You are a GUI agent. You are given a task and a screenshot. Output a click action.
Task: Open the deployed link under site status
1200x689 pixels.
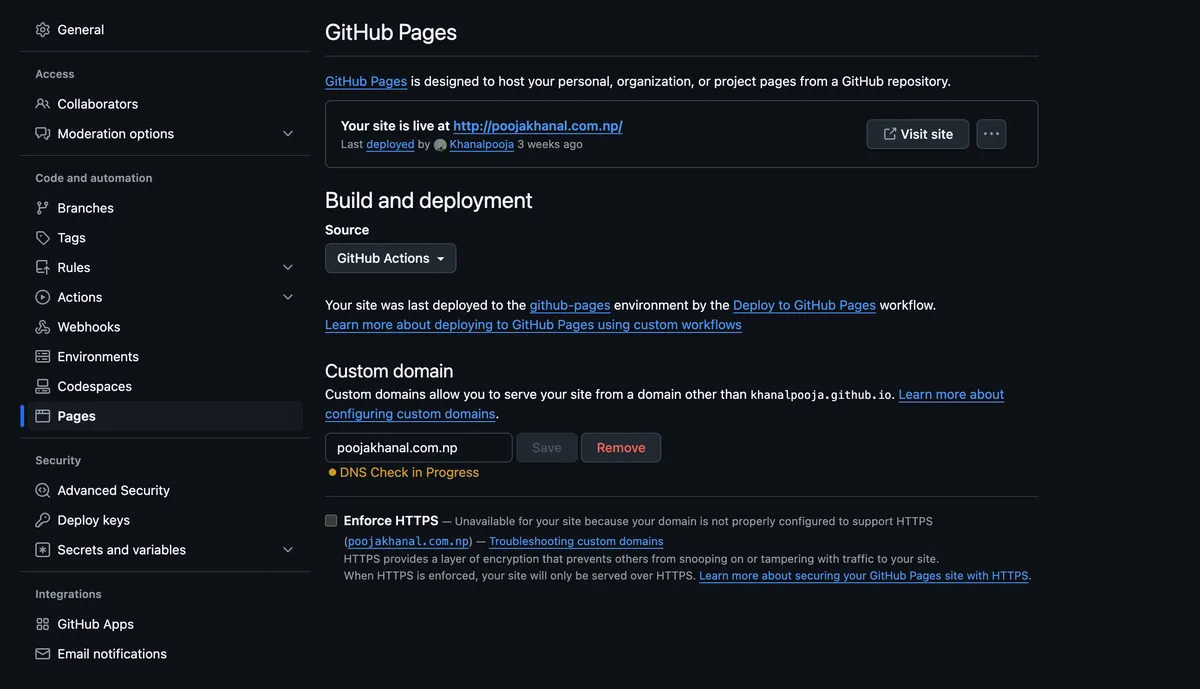(390, 144)
